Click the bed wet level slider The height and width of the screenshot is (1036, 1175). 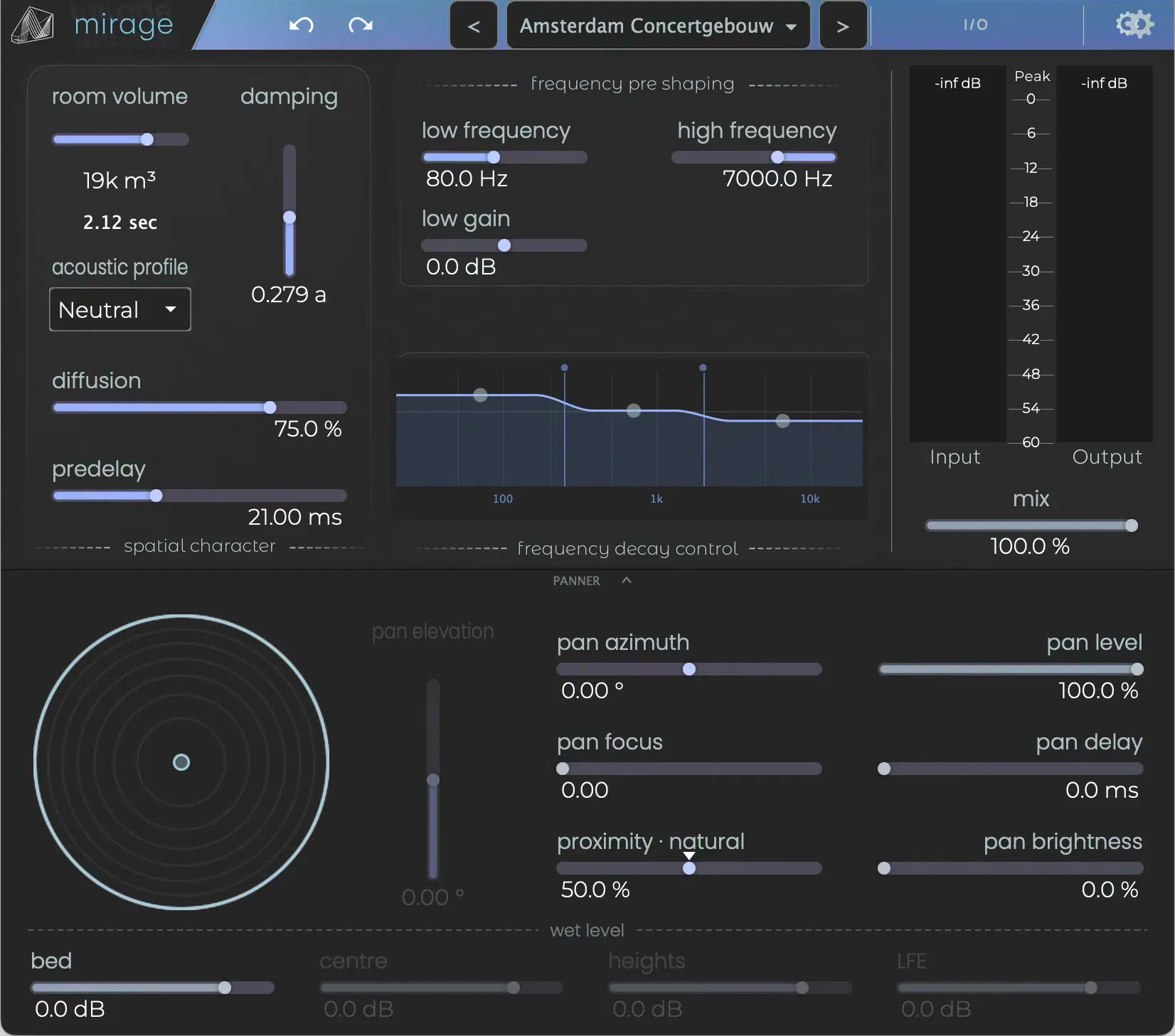coord(152,988)
